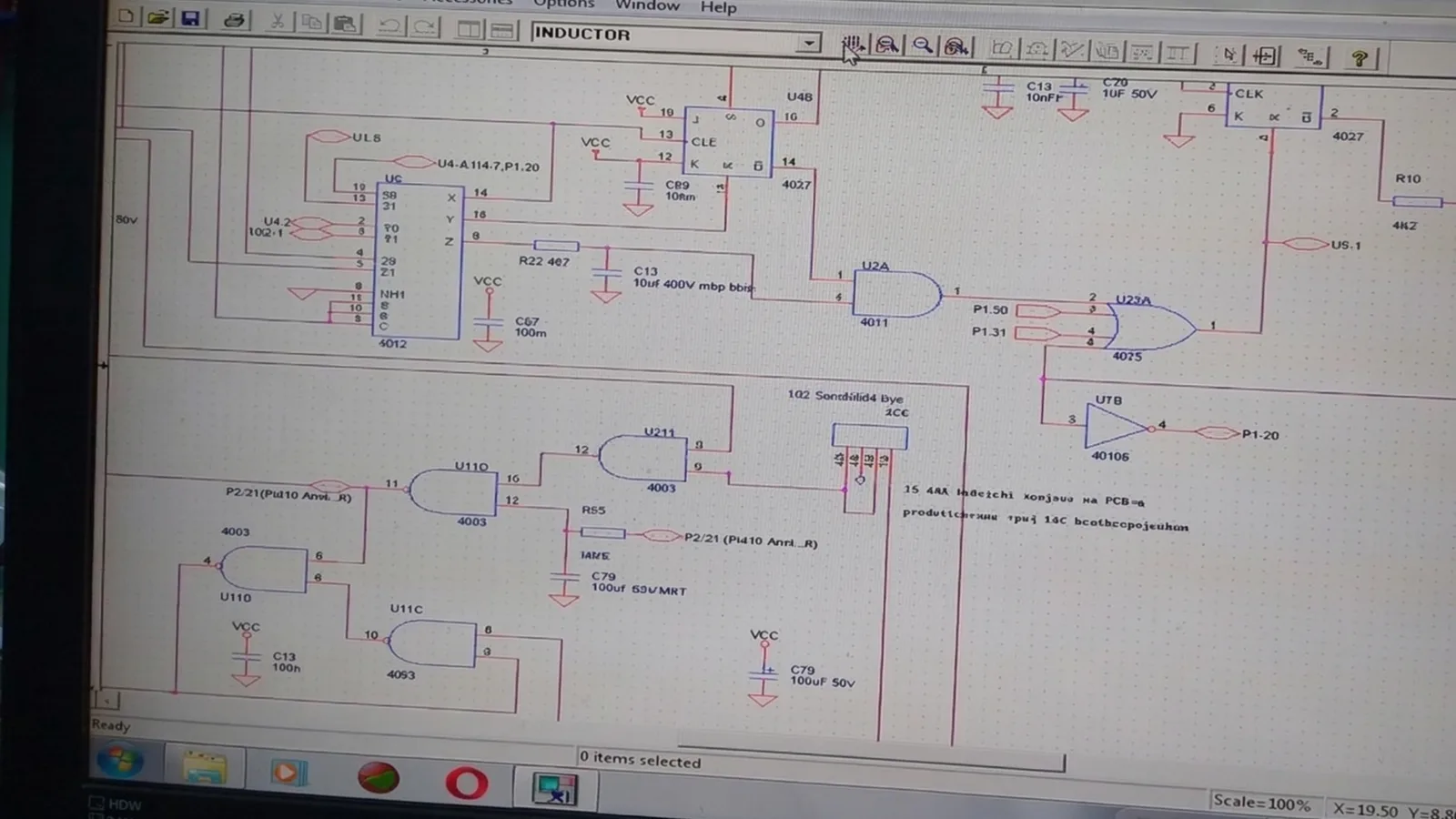Open the Help menu
The width and height of the screenshot is (1456, 819).
718,7
